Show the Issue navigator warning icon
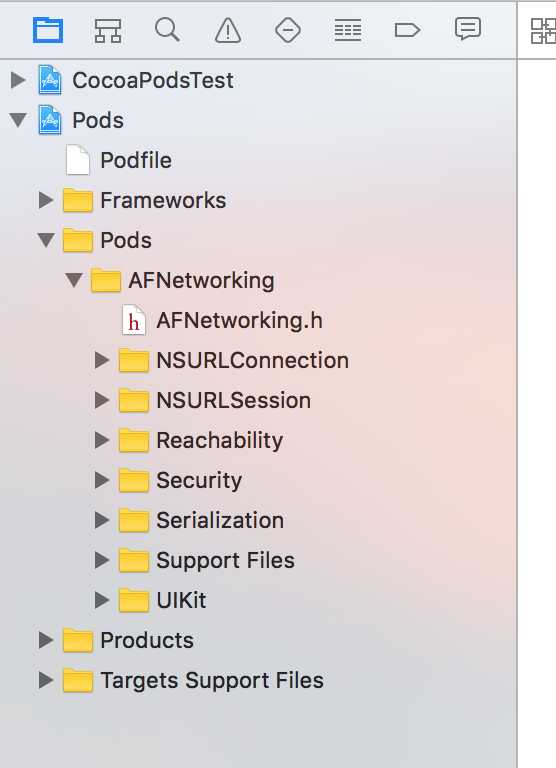 coord(228,30)
